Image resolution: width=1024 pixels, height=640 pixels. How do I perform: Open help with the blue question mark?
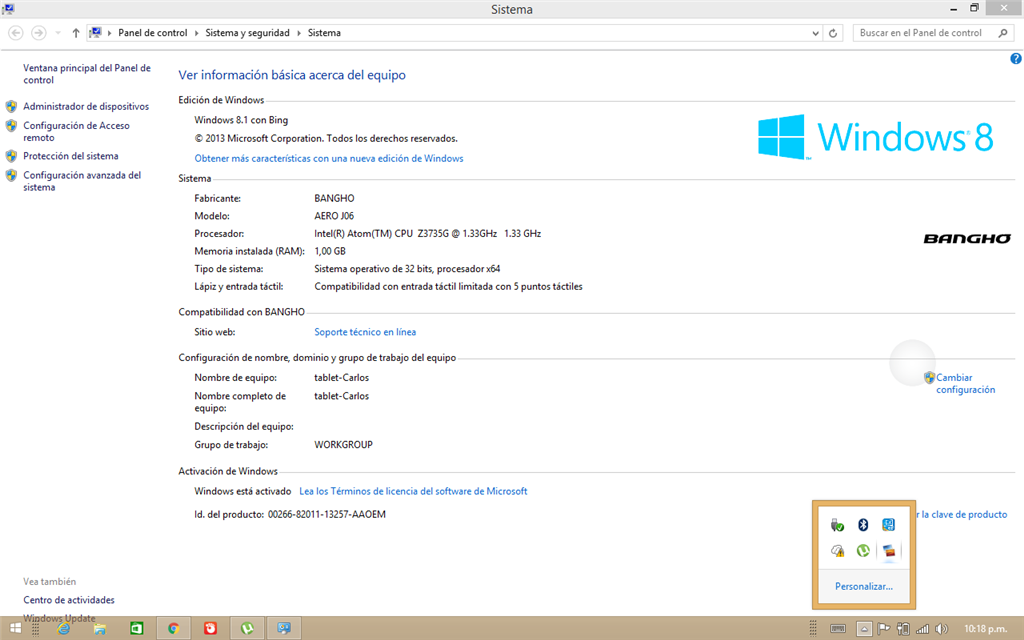click(1016, 59)
